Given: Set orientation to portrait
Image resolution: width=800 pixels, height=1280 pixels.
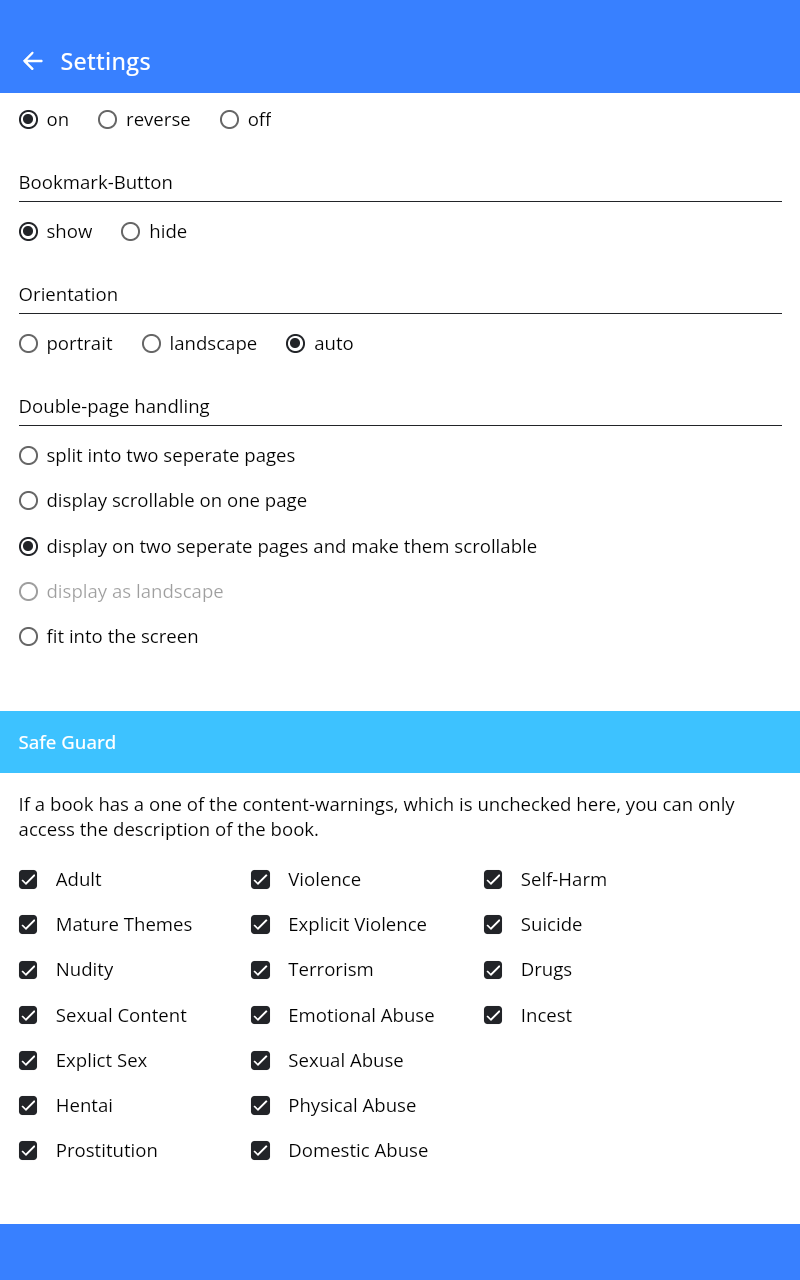Looking at the screenshot, I should (29, 344).
